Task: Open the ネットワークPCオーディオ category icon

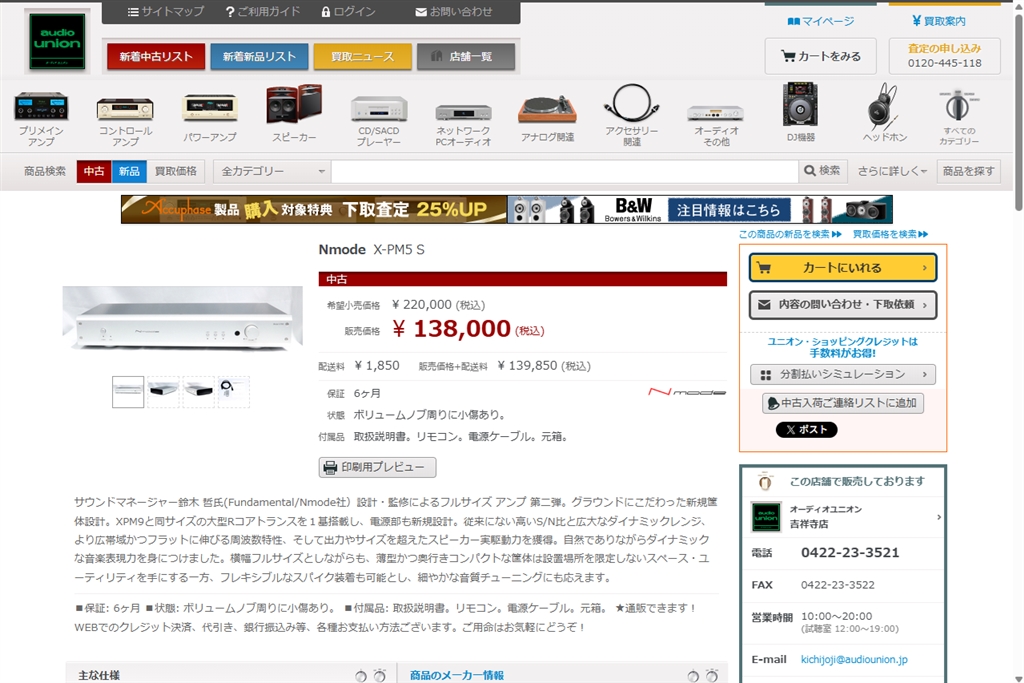Action: 463,124
